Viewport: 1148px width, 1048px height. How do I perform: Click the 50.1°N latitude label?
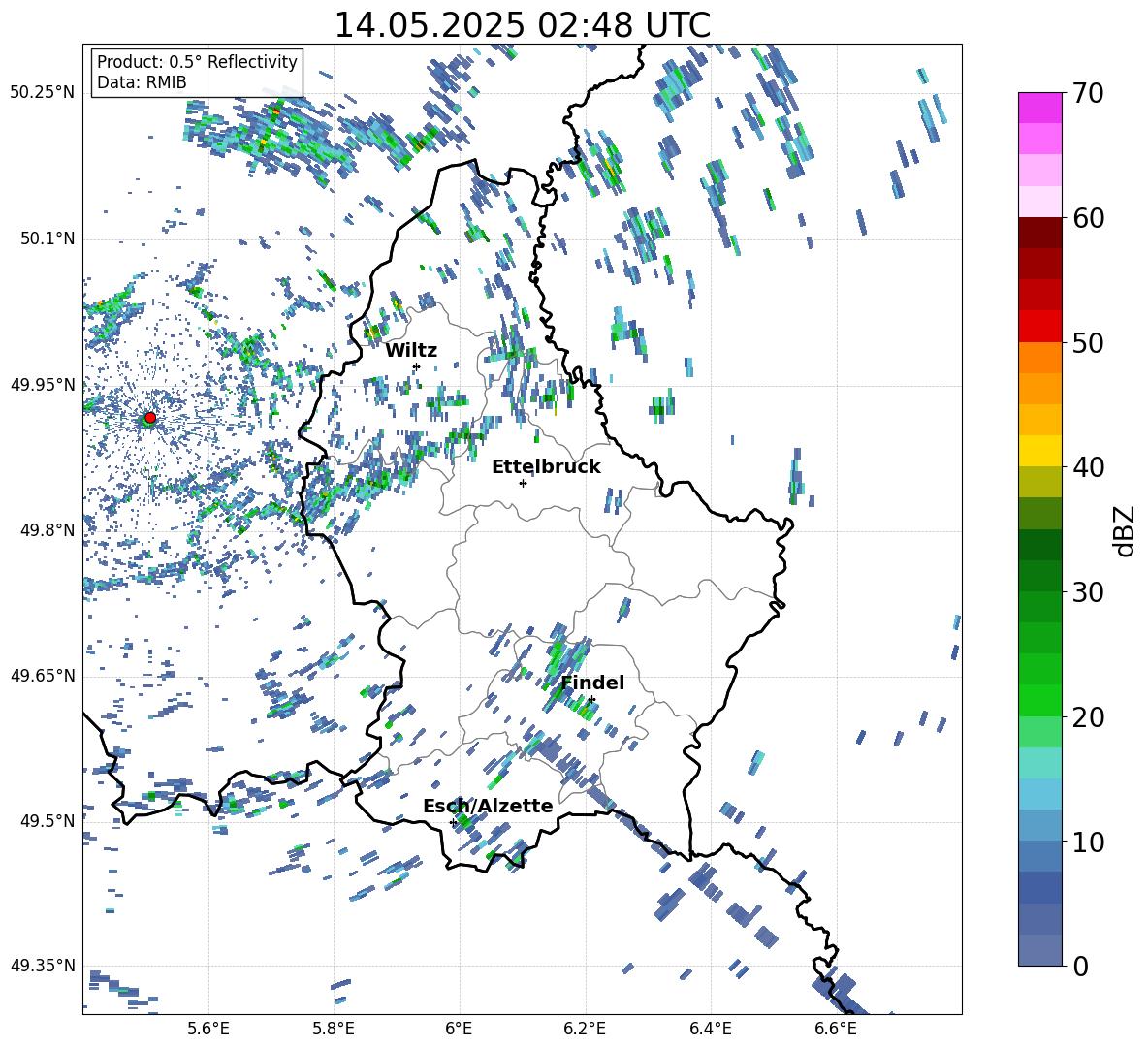pos(48,238)
